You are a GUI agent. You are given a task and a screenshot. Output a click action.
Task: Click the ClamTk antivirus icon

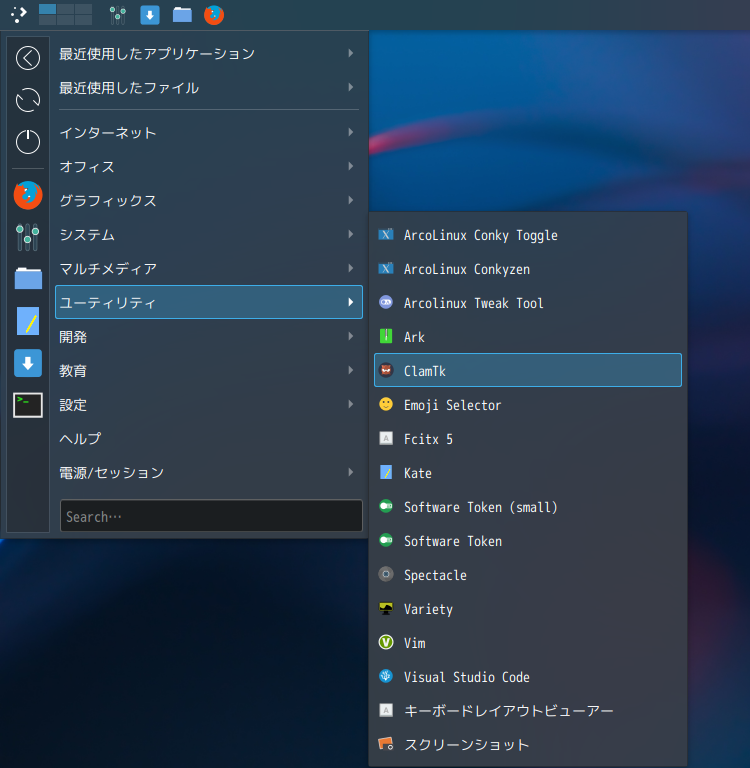[386, 370]
